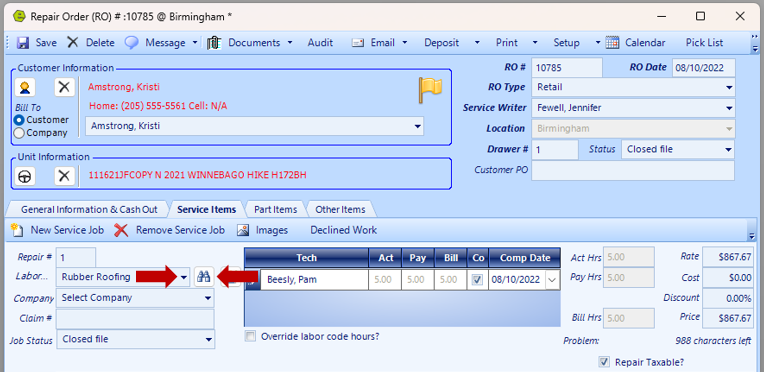Expand the Documents dropdown arrow
Screen dimensions: 764x372
pyautogui.click(x=290, y=43)
